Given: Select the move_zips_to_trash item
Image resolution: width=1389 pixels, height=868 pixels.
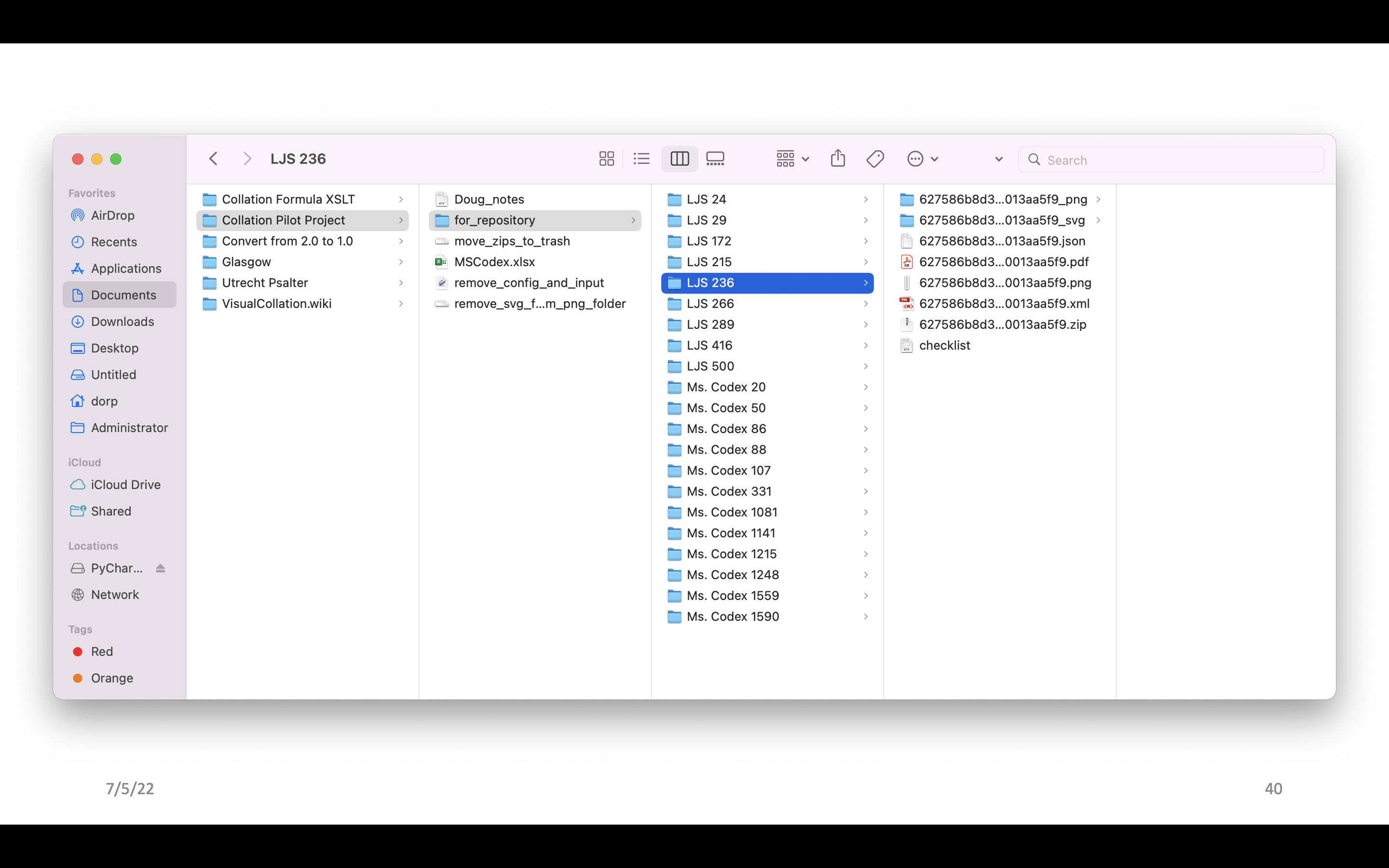Looking at the screenshot, I should [535, 241].
